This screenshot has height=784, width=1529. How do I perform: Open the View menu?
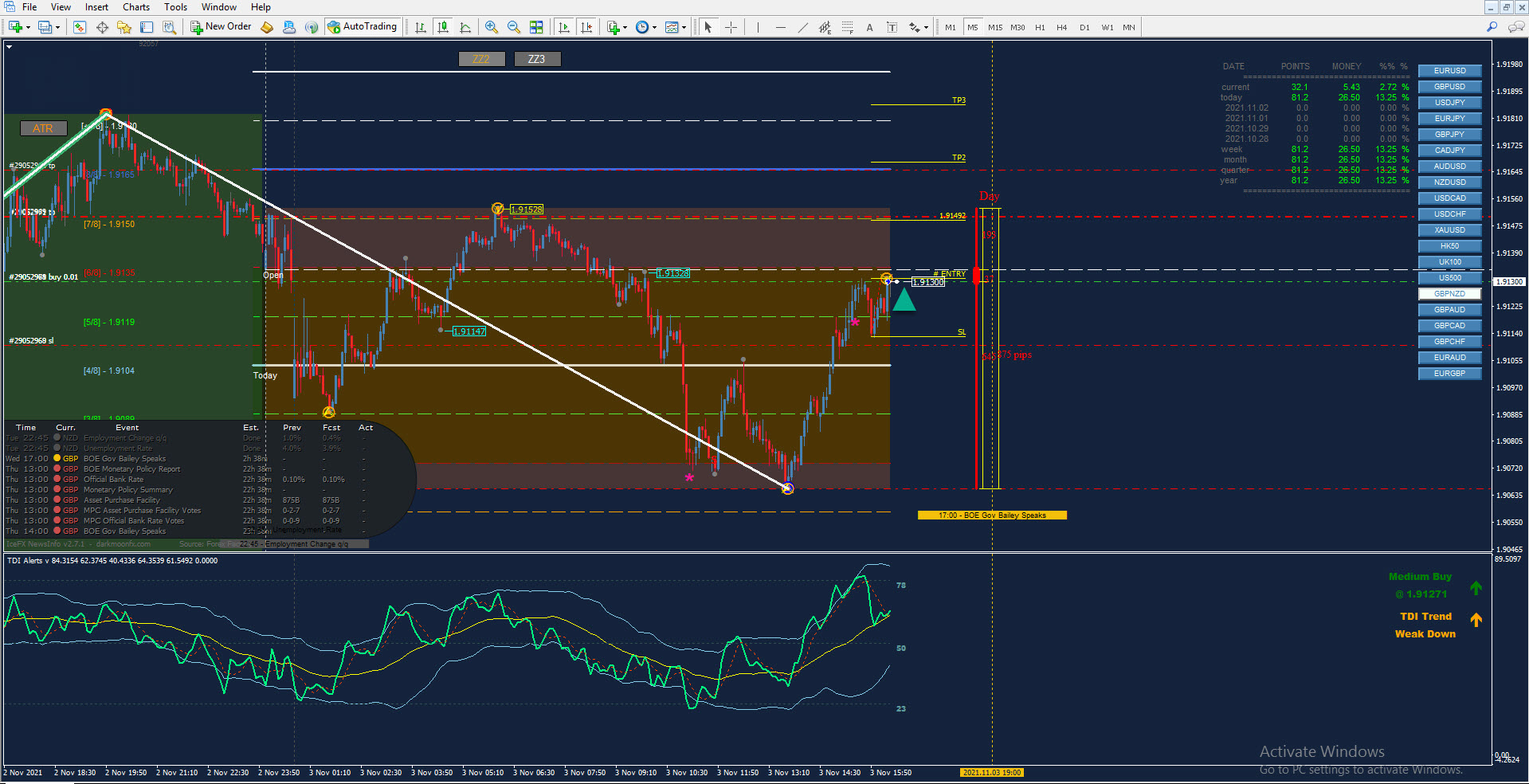[x=61, y=7]
